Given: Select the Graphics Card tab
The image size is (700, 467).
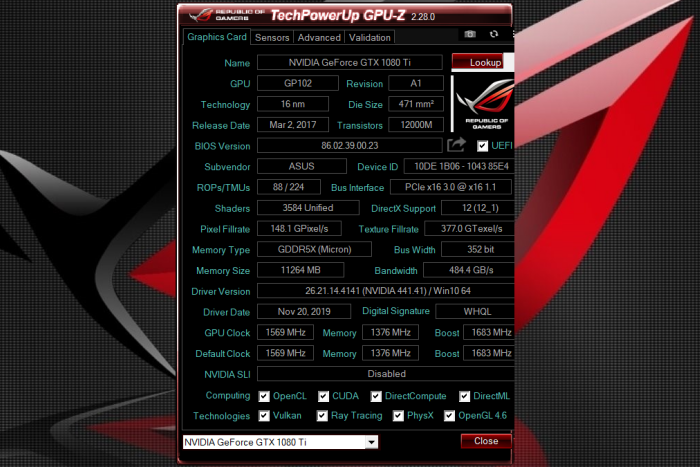Looking at the screenshot, I should 217,37.
